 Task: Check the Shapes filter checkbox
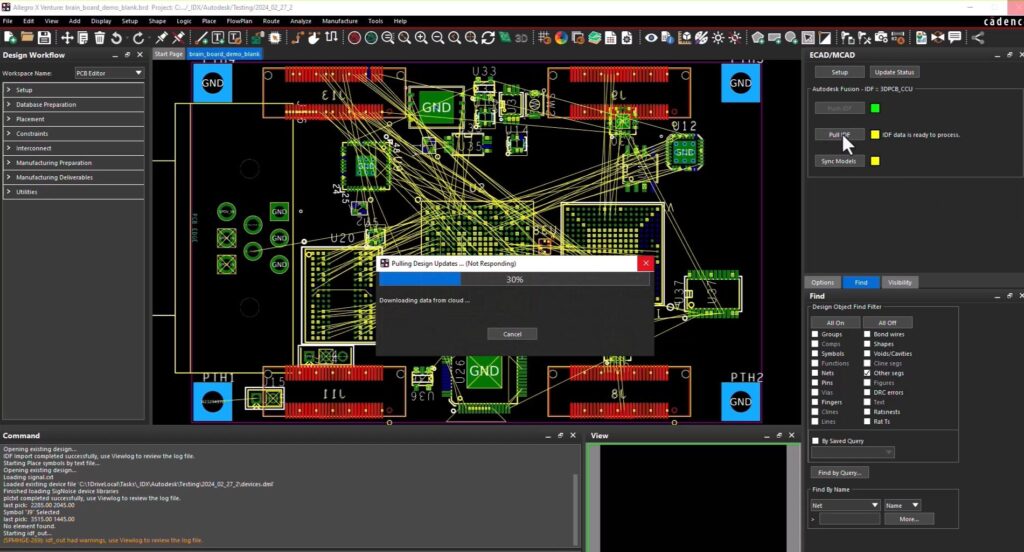click(x=867, y=344)
